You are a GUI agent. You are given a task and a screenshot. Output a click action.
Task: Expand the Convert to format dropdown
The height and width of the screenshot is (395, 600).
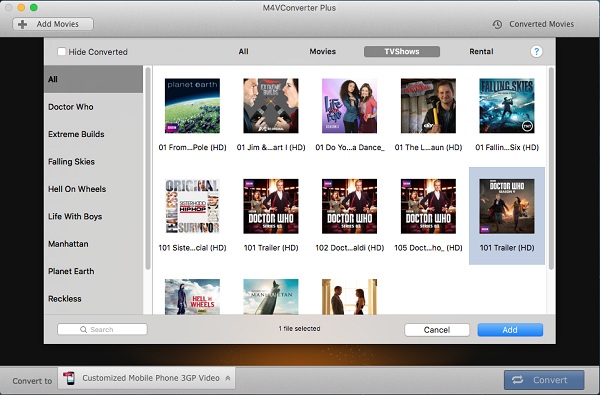[x=147, y=378]
